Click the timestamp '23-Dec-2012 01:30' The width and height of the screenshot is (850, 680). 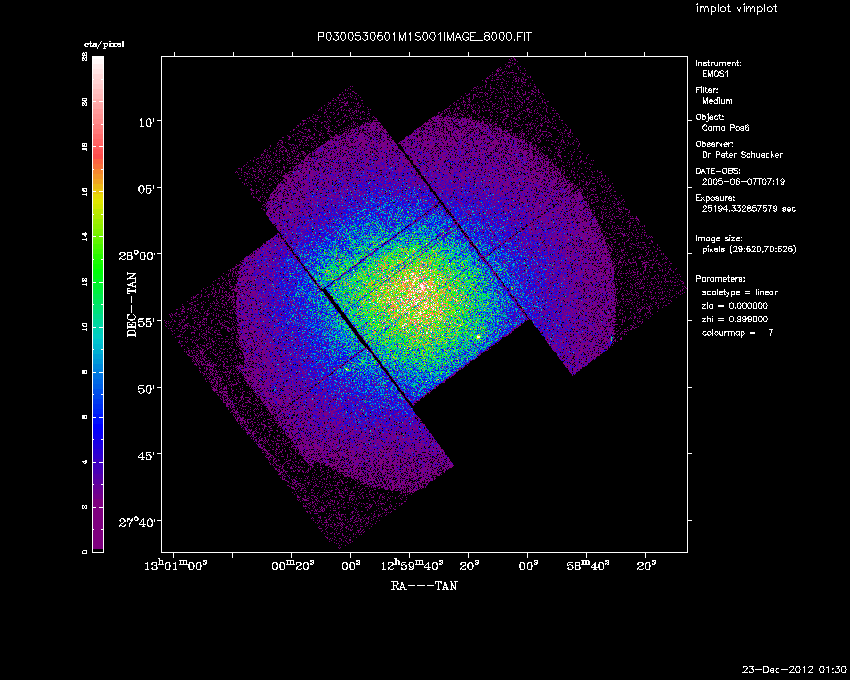pos(794,669)
